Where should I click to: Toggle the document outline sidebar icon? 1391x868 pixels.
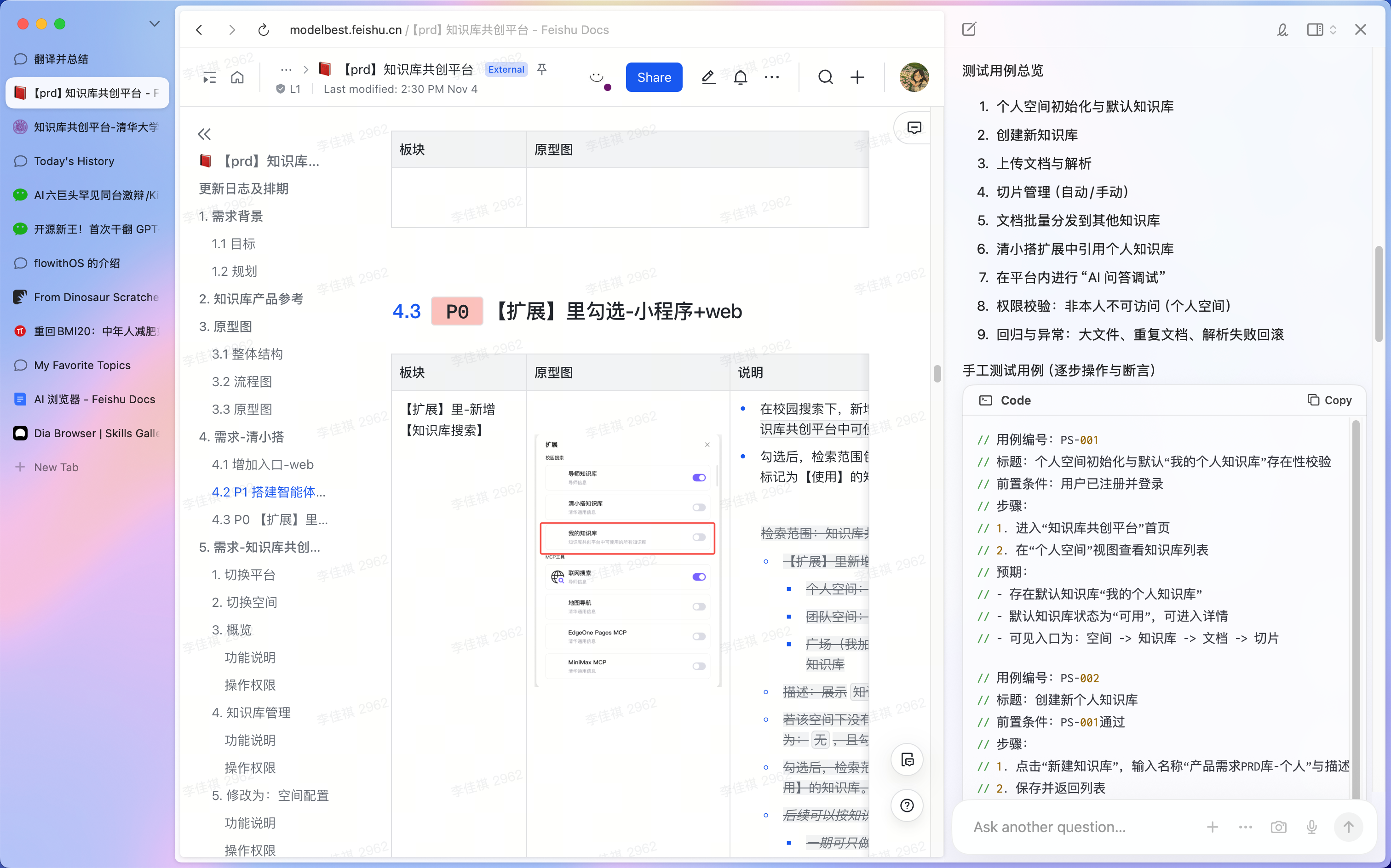210,78
